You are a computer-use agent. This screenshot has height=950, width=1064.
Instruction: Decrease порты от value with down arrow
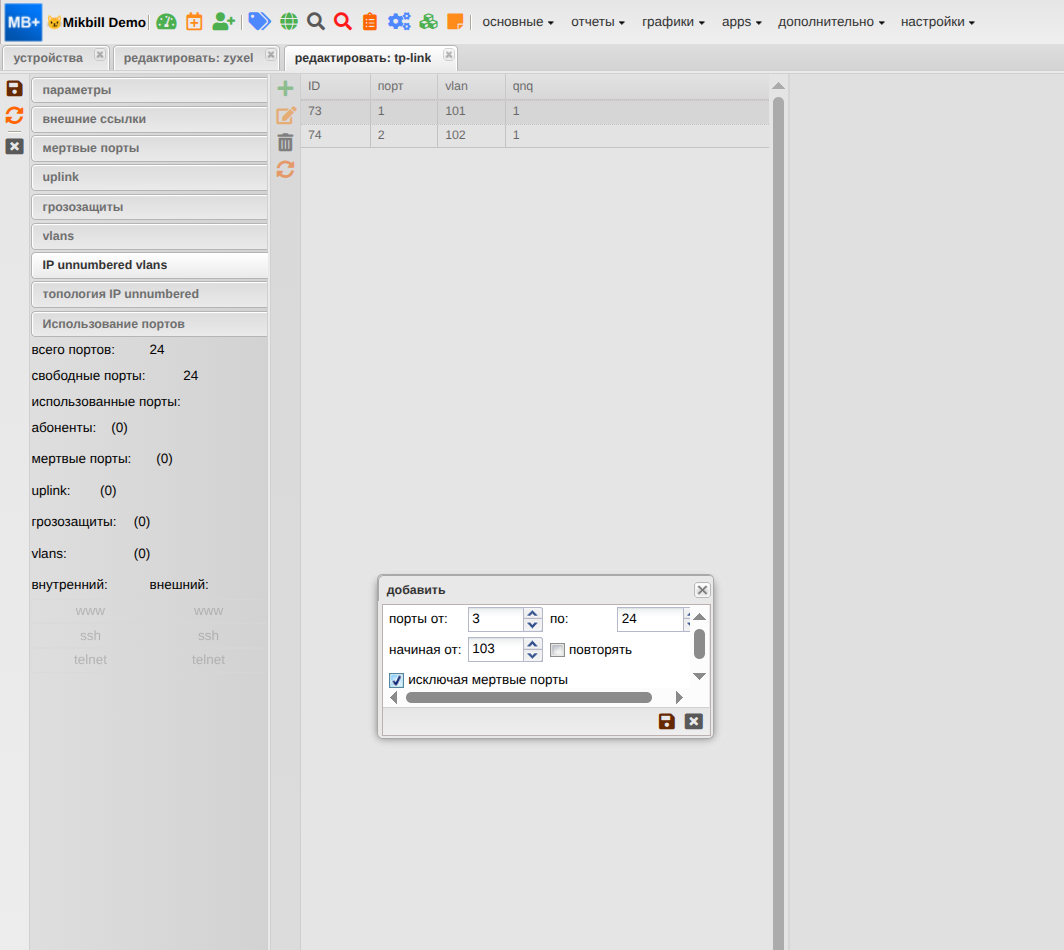533,625
